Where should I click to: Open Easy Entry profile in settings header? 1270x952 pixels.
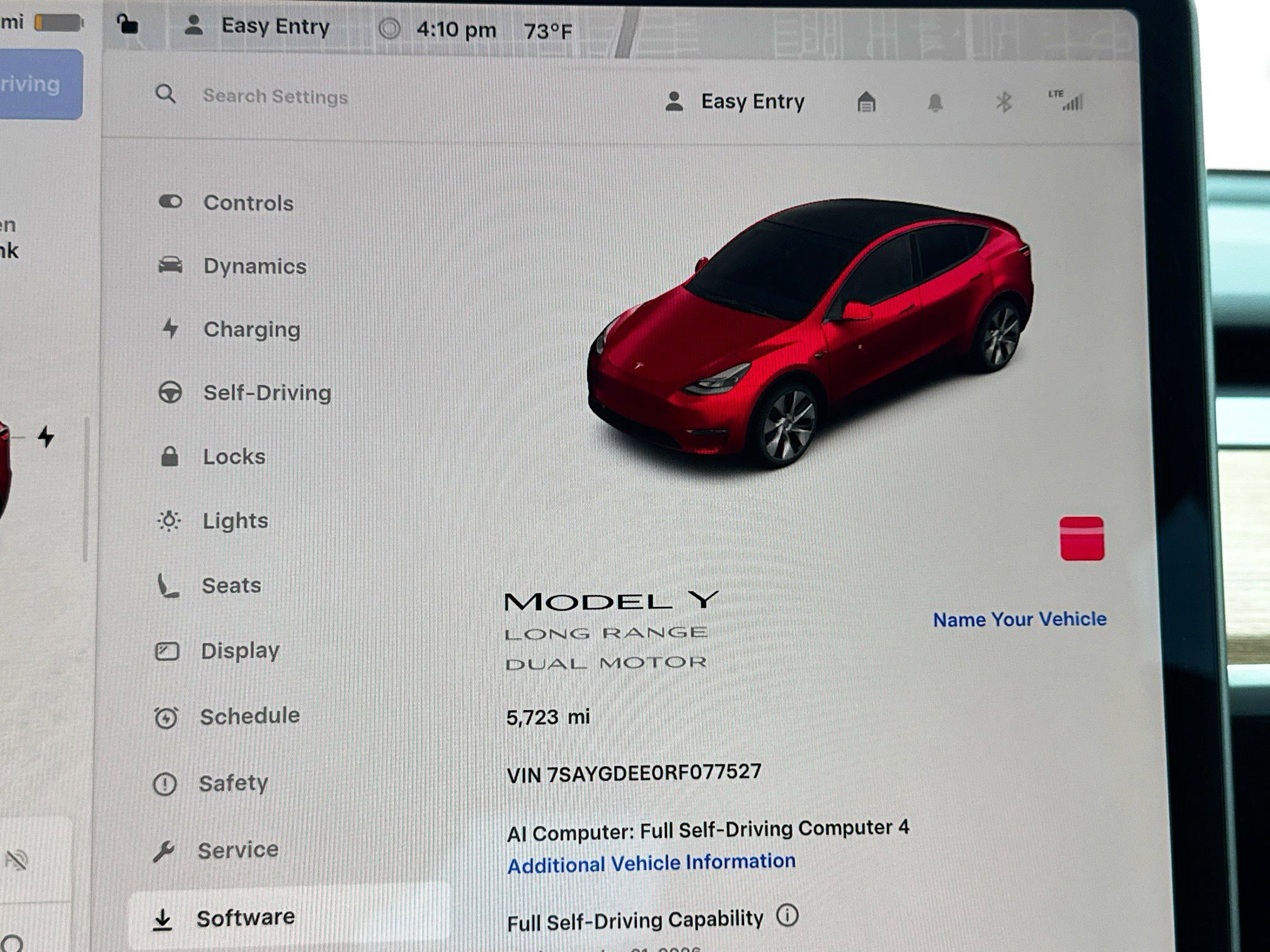(735, 101)
